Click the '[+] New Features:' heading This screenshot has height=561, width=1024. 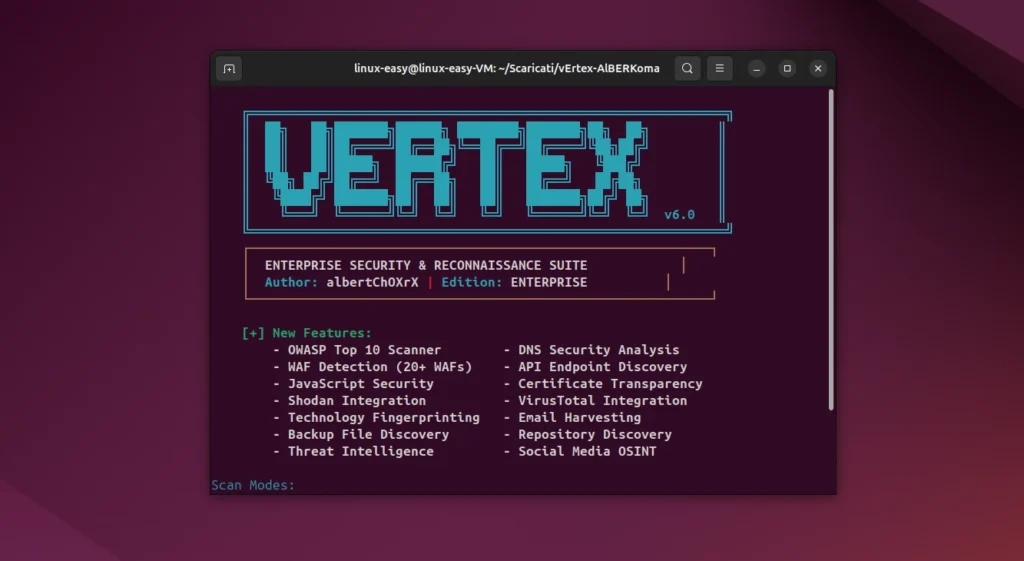306,333
